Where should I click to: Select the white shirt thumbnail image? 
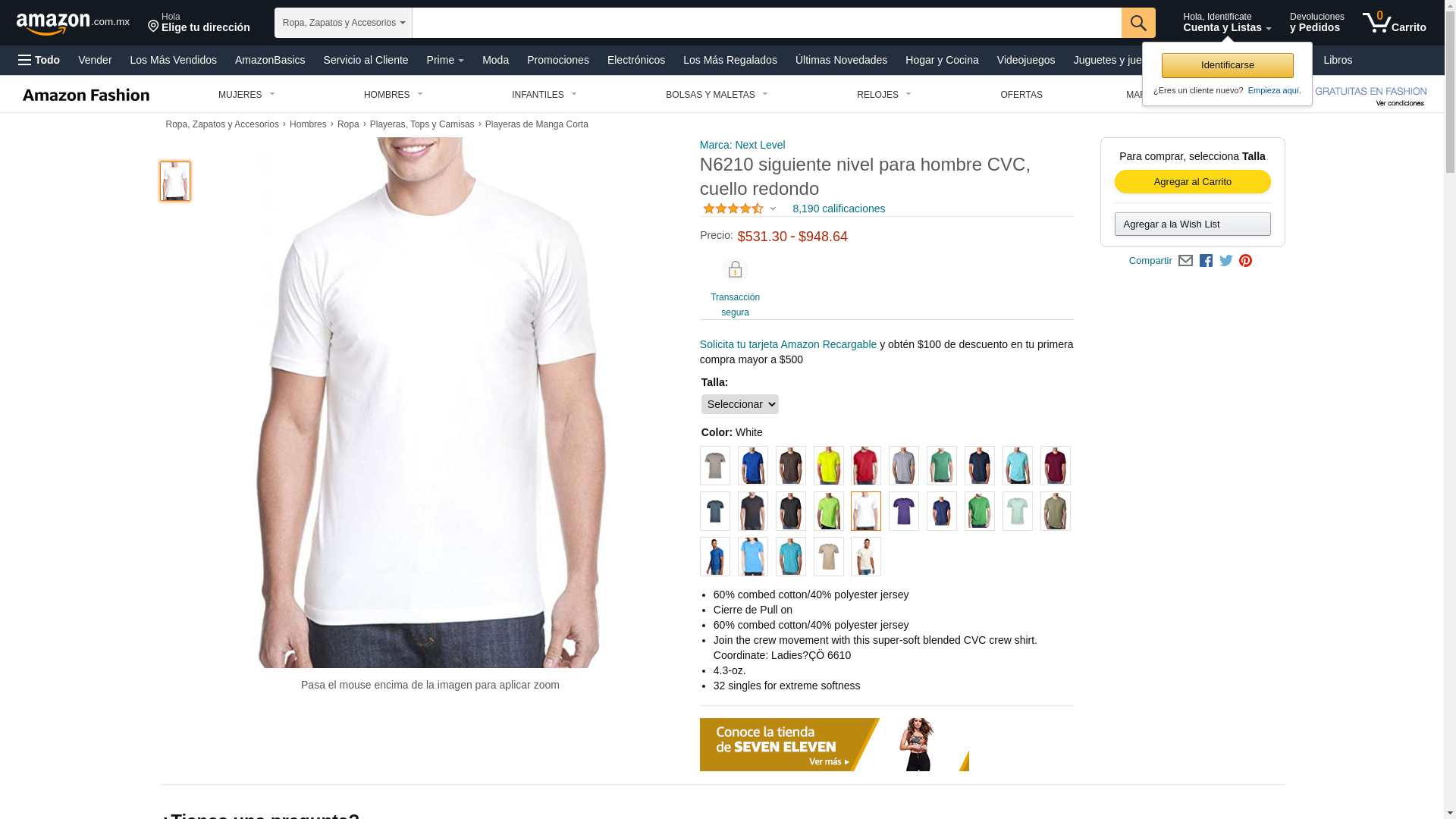tap(175, 181)
